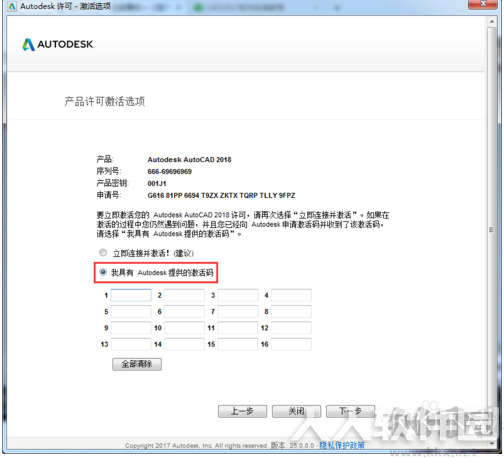This screenshot has height=459, width=504.
Task: Click the Autodesk logo in header
Action: 58,44
